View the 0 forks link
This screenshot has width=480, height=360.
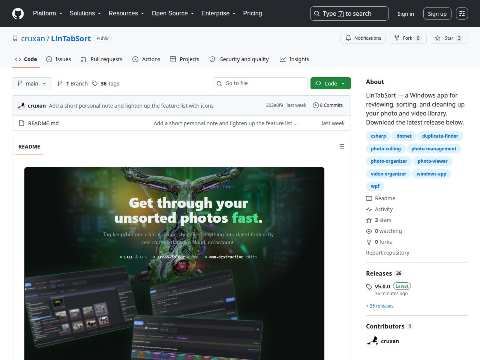click(x=379, y=242)
